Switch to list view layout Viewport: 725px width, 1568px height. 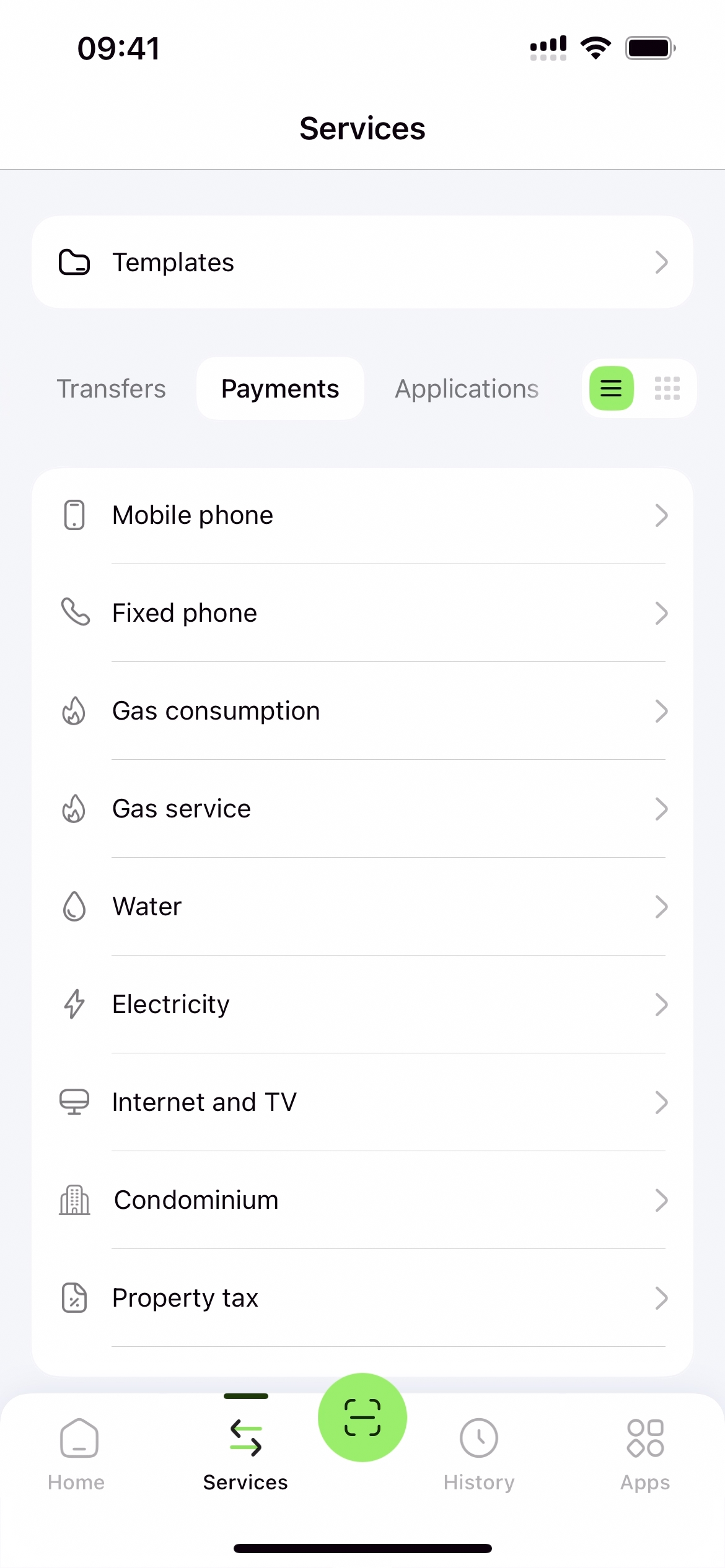click(x=611, y=388)
